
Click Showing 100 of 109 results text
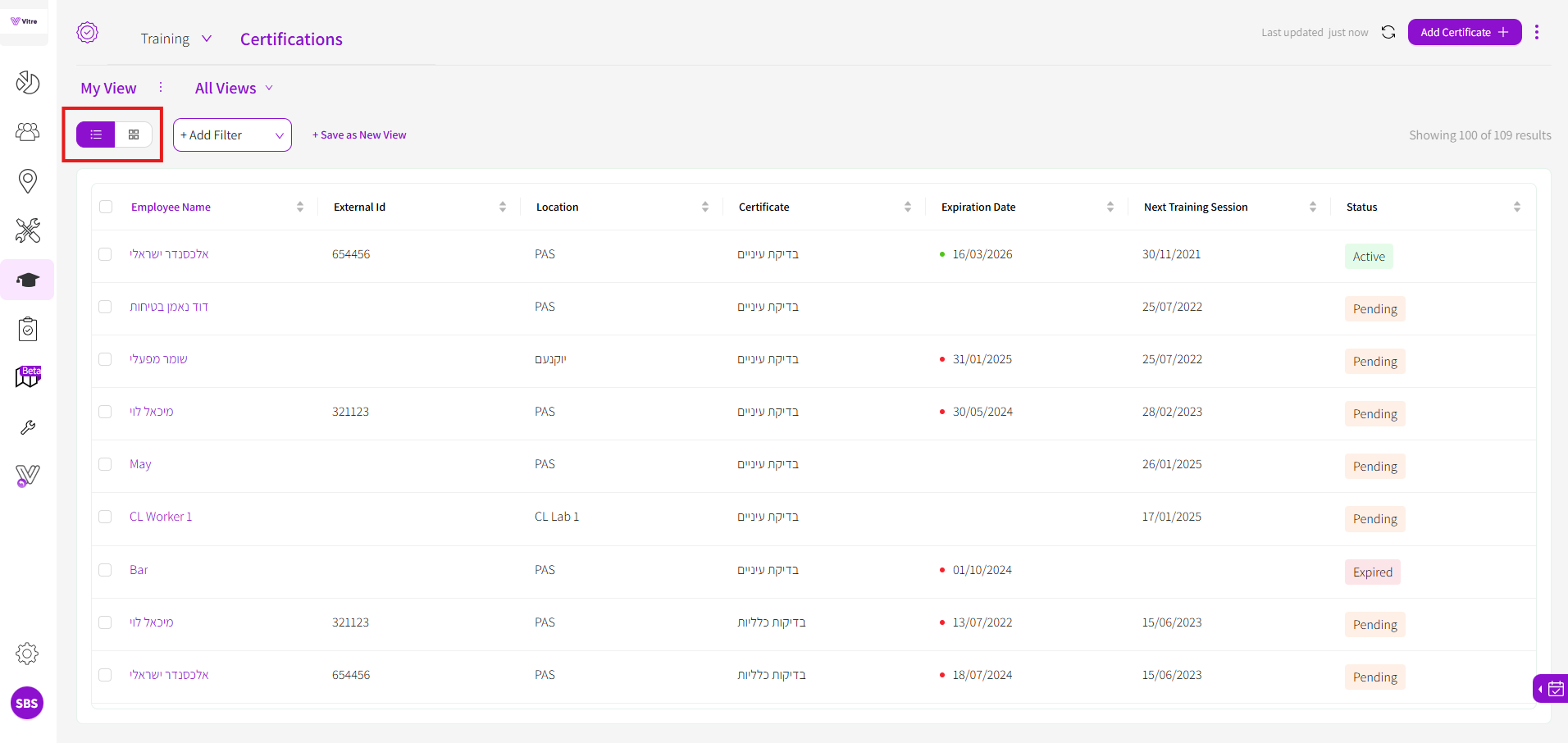(1480, 135)
